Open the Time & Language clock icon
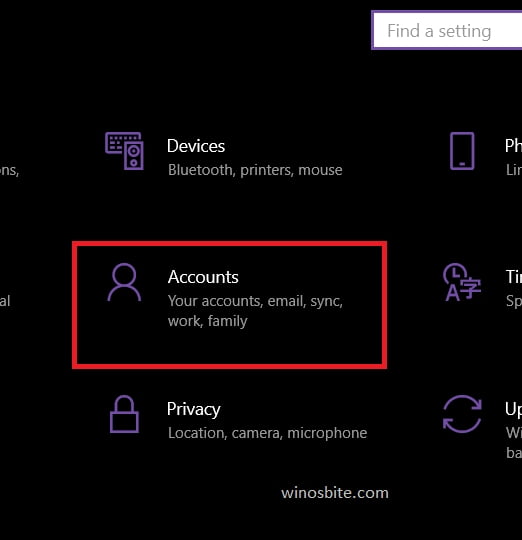The image size is (522, 540). (x=462, y=282)
